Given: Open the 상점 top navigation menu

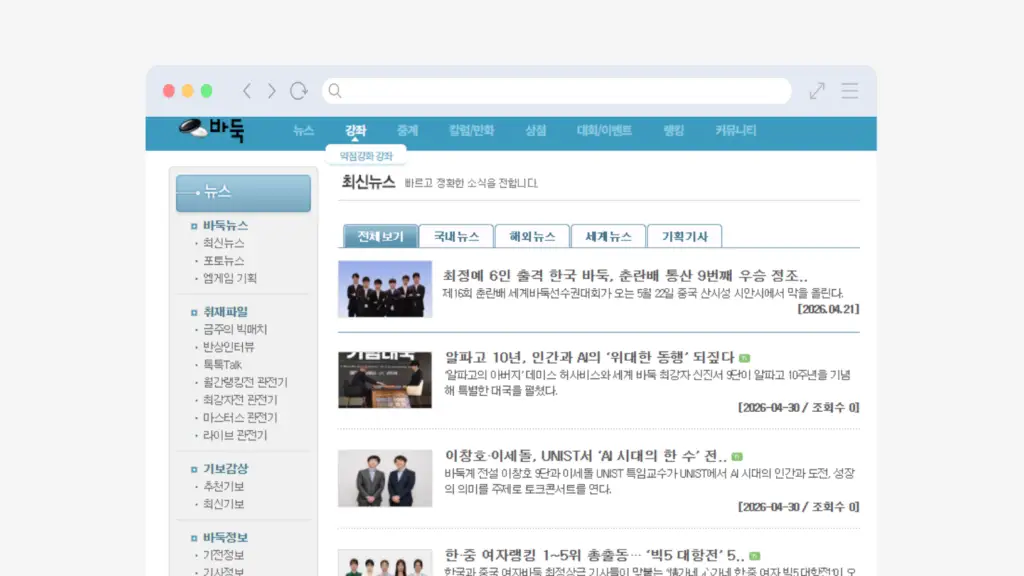Looking at the screenshot, I should click(536, 131).
